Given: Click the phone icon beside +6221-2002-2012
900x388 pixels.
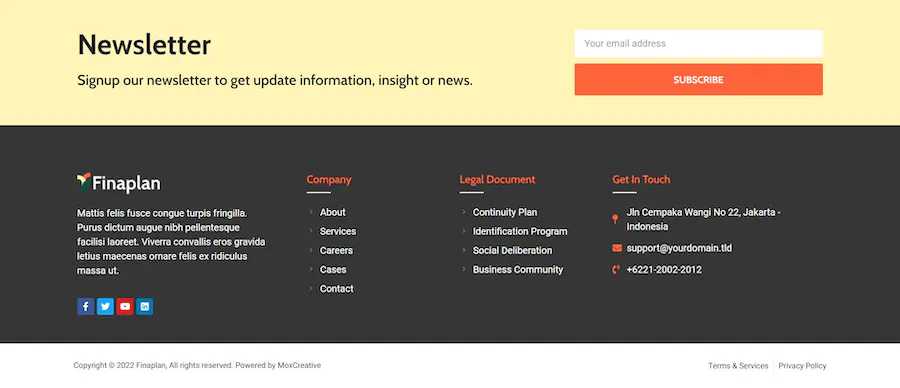Looking at the screenshot, I should pos(616,269).
